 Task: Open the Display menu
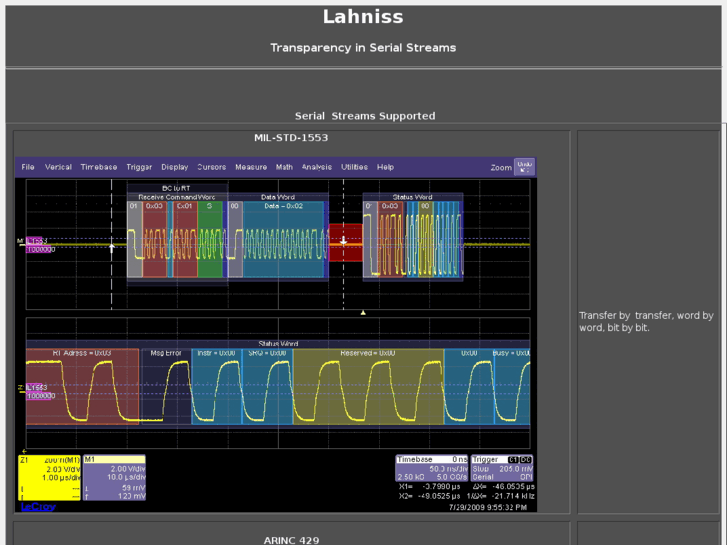coord(174,167)
